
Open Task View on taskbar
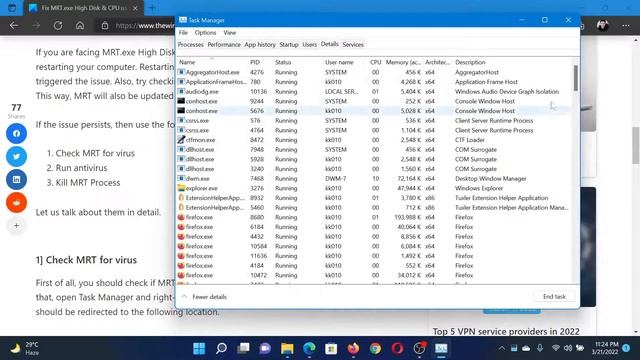point(243,348)
